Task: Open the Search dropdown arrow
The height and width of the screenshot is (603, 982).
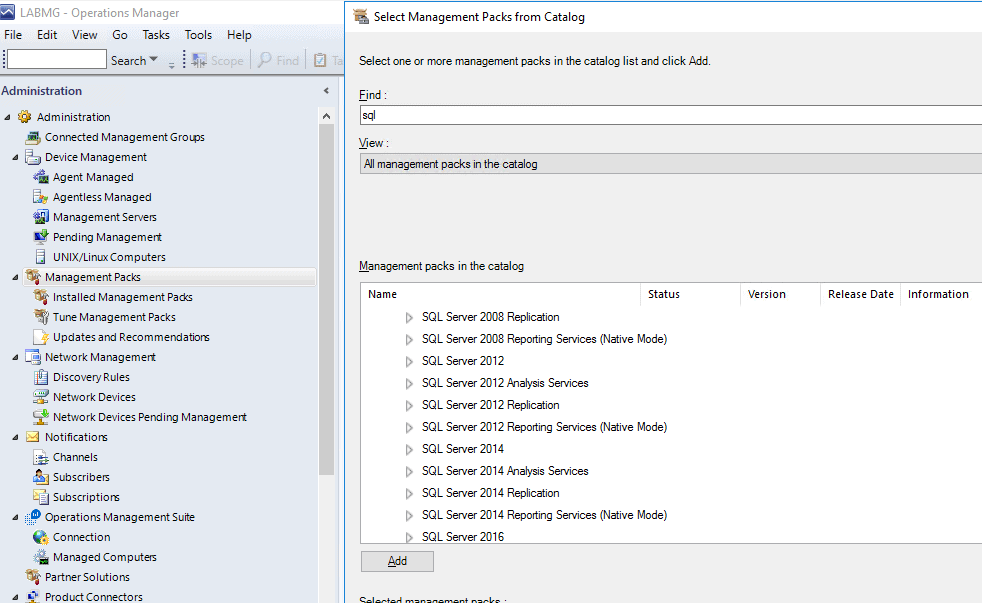Action: coord(153,60)
